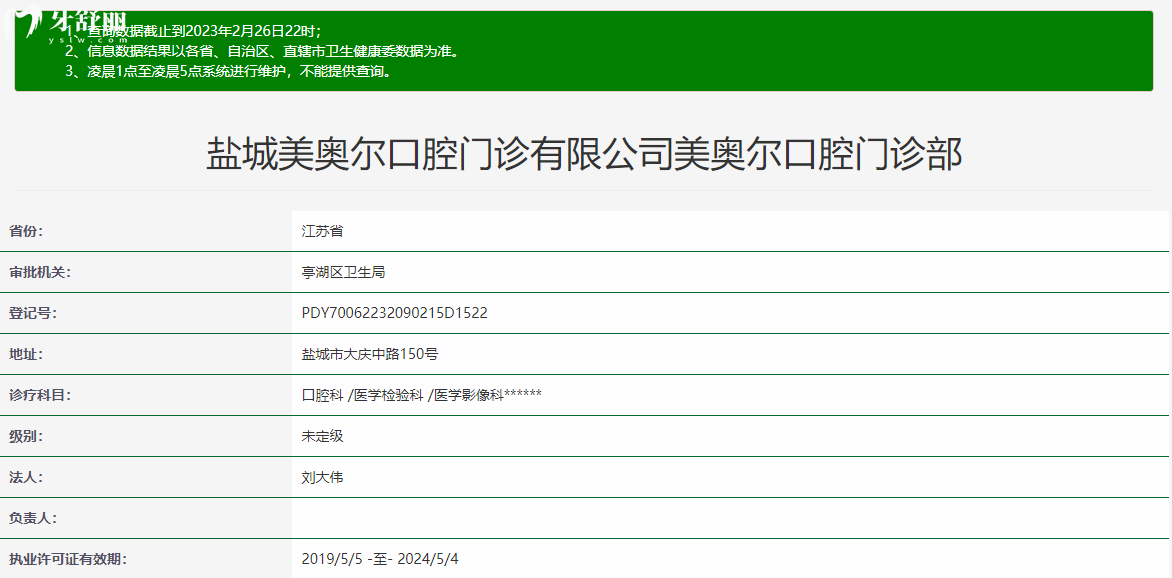Screen dimensions: 1172x578
Task: Click the value 口腔科 /医学检验科 /医学影像科
Action: point(422,396)
